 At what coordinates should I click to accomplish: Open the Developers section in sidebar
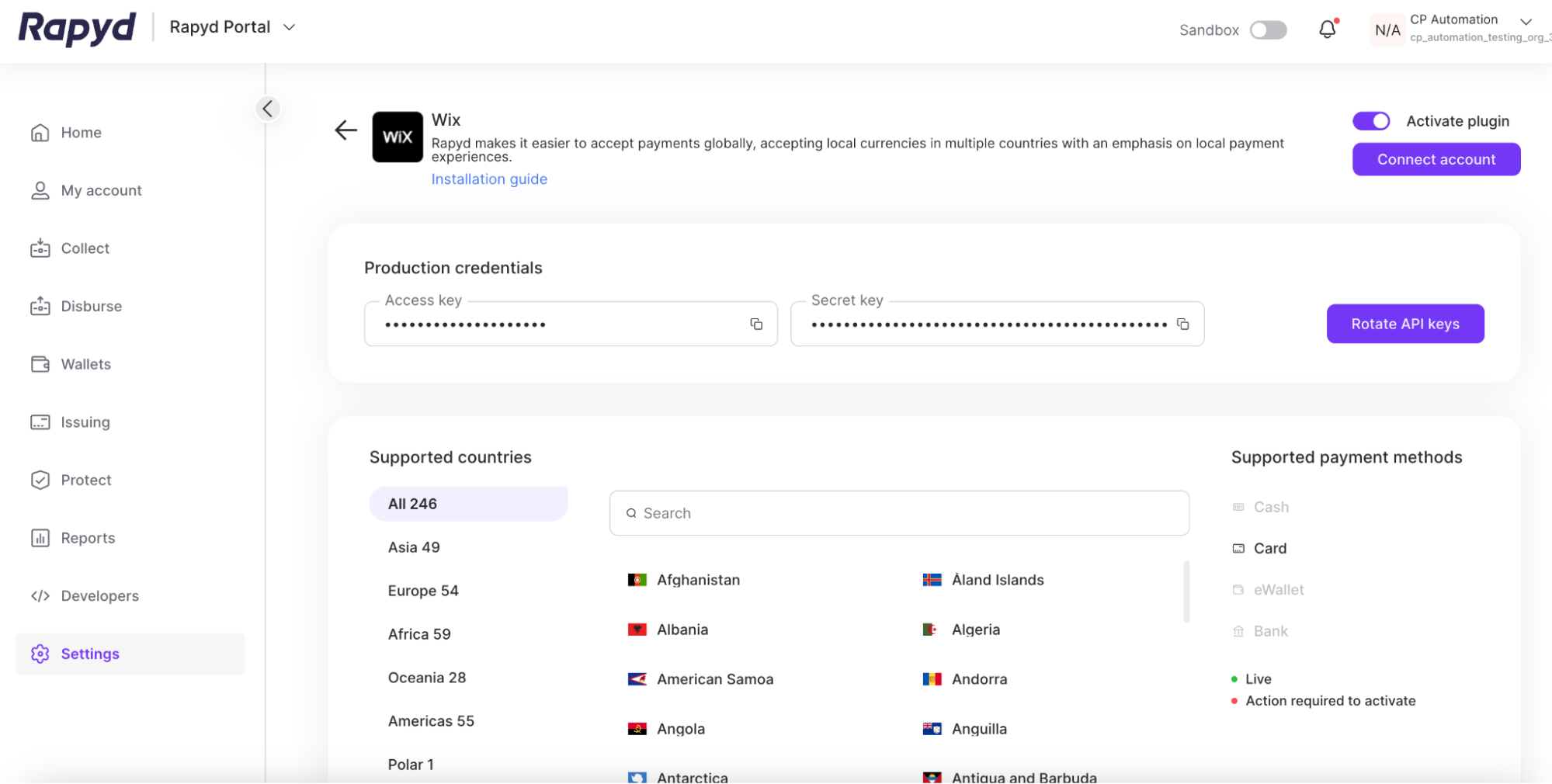click(99, 596)
